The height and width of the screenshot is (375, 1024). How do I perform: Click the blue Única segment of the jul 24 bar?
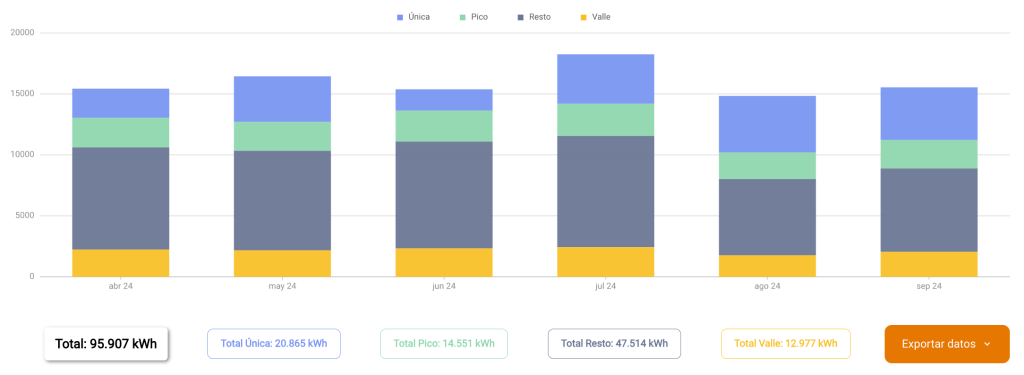pos(605,79)
